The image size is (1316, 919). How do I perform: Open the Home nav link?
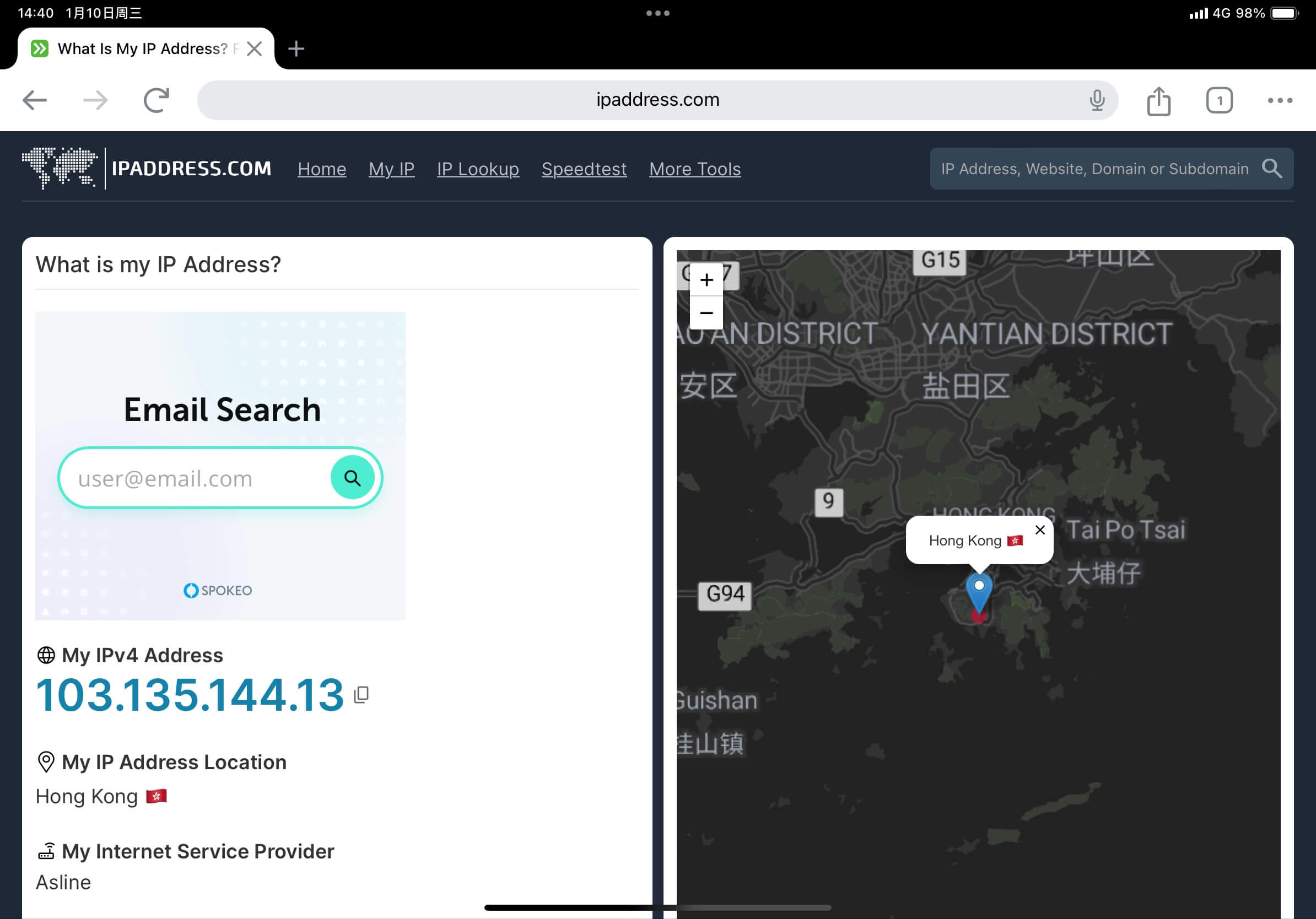(x=321, y=169)
